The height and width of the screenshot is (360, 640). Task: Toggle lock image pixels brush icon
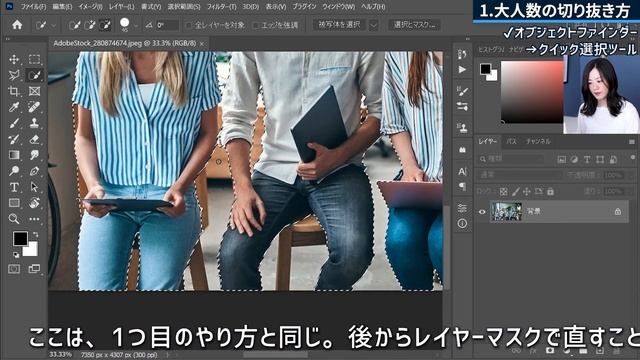coord(516,191)
